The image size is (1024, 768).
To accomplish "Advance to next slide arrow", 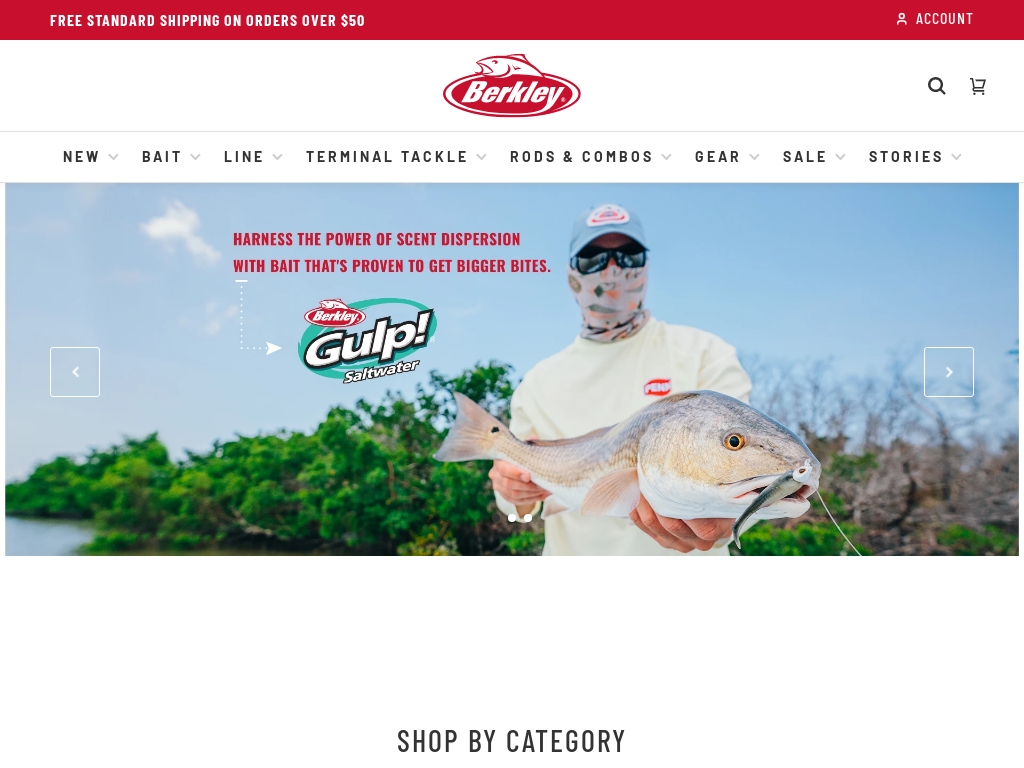I will tap(948, 372).
